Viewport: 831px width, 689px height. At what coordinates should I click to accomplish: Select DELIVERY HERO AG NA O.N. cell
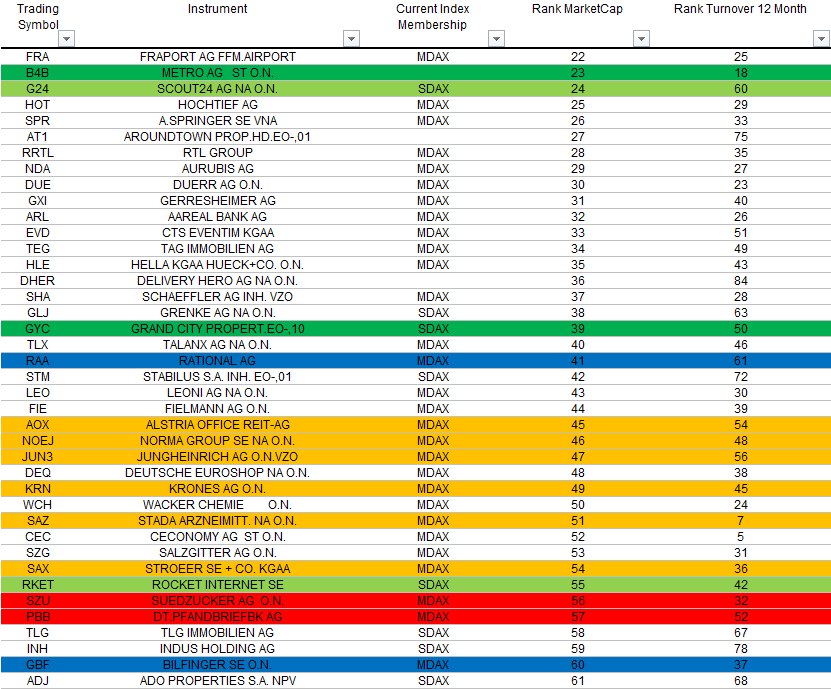coord(218,280)
